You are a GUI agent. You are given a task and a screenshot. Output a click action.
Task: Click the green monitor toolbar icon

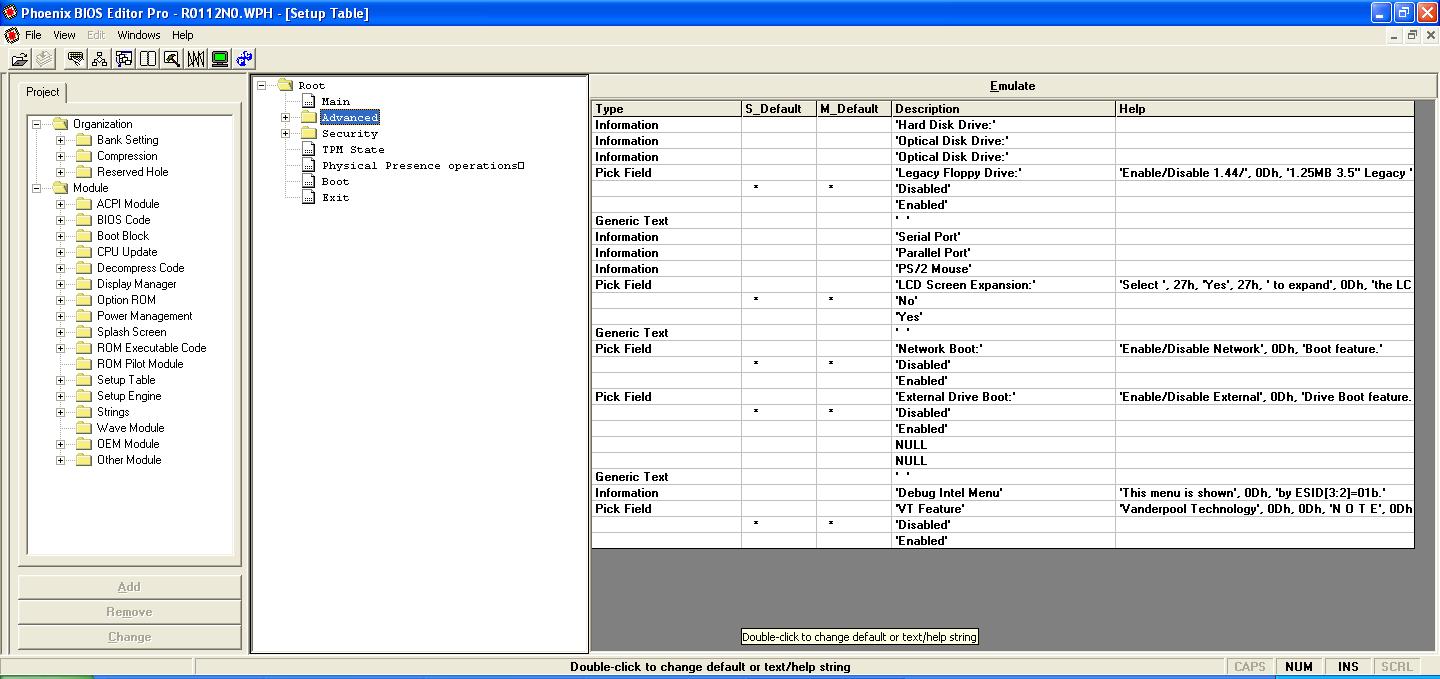[220, 59]
